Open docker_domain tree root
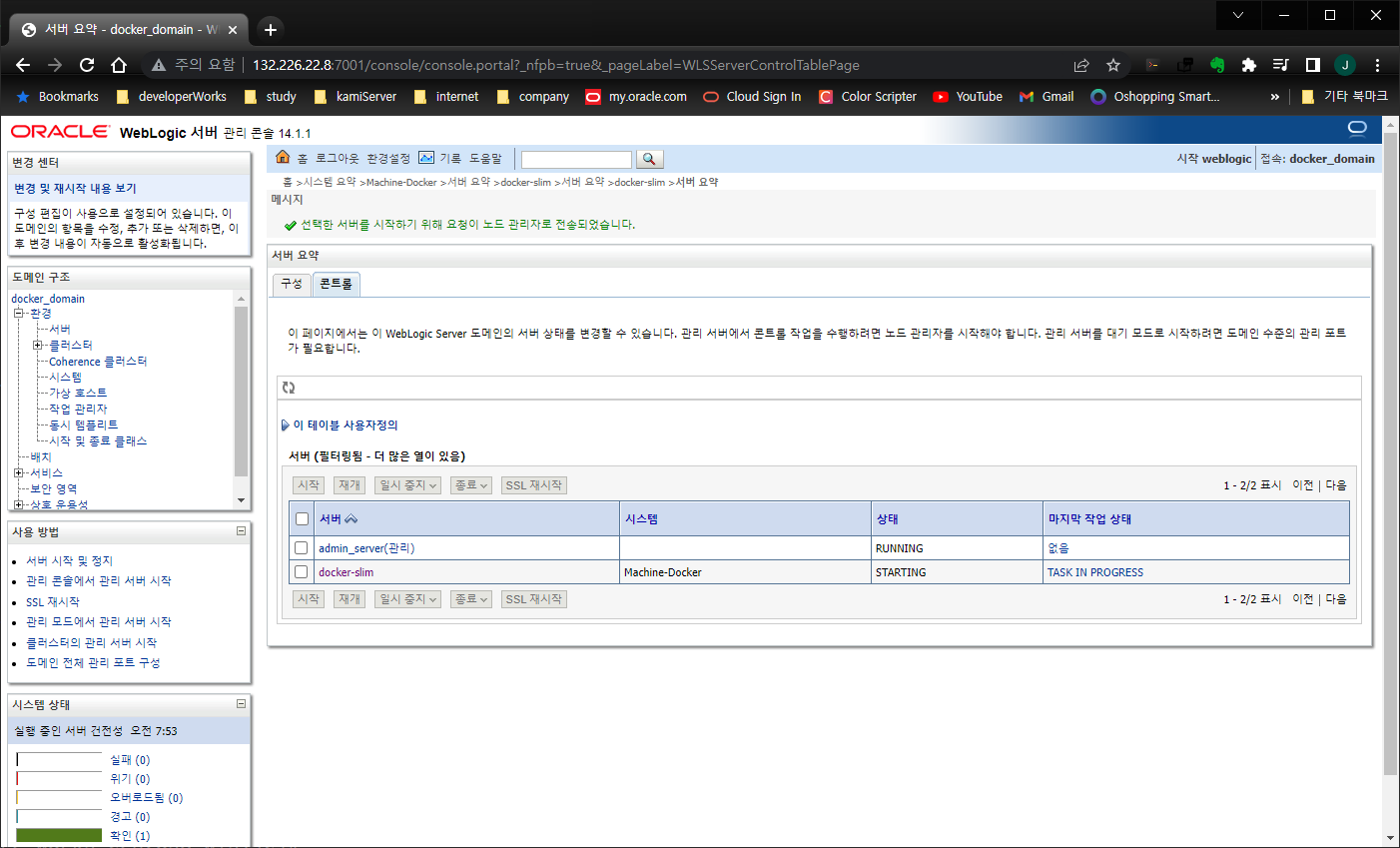Image resolution: width=1400 pixels, height=848 pixels. tap(48, 299)
